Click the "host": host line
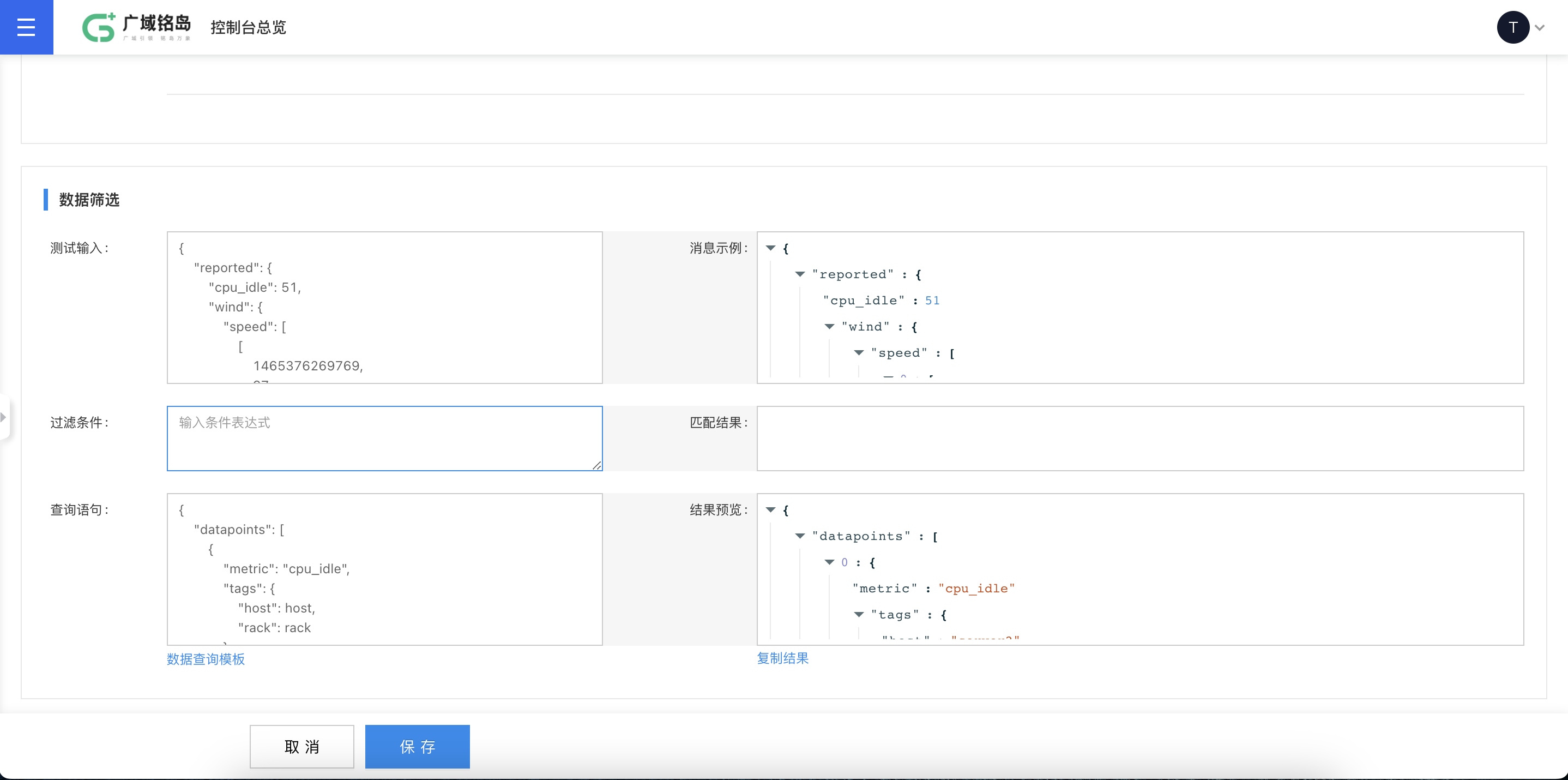Viewport: 1568px width, 780px height. [277, 608]
